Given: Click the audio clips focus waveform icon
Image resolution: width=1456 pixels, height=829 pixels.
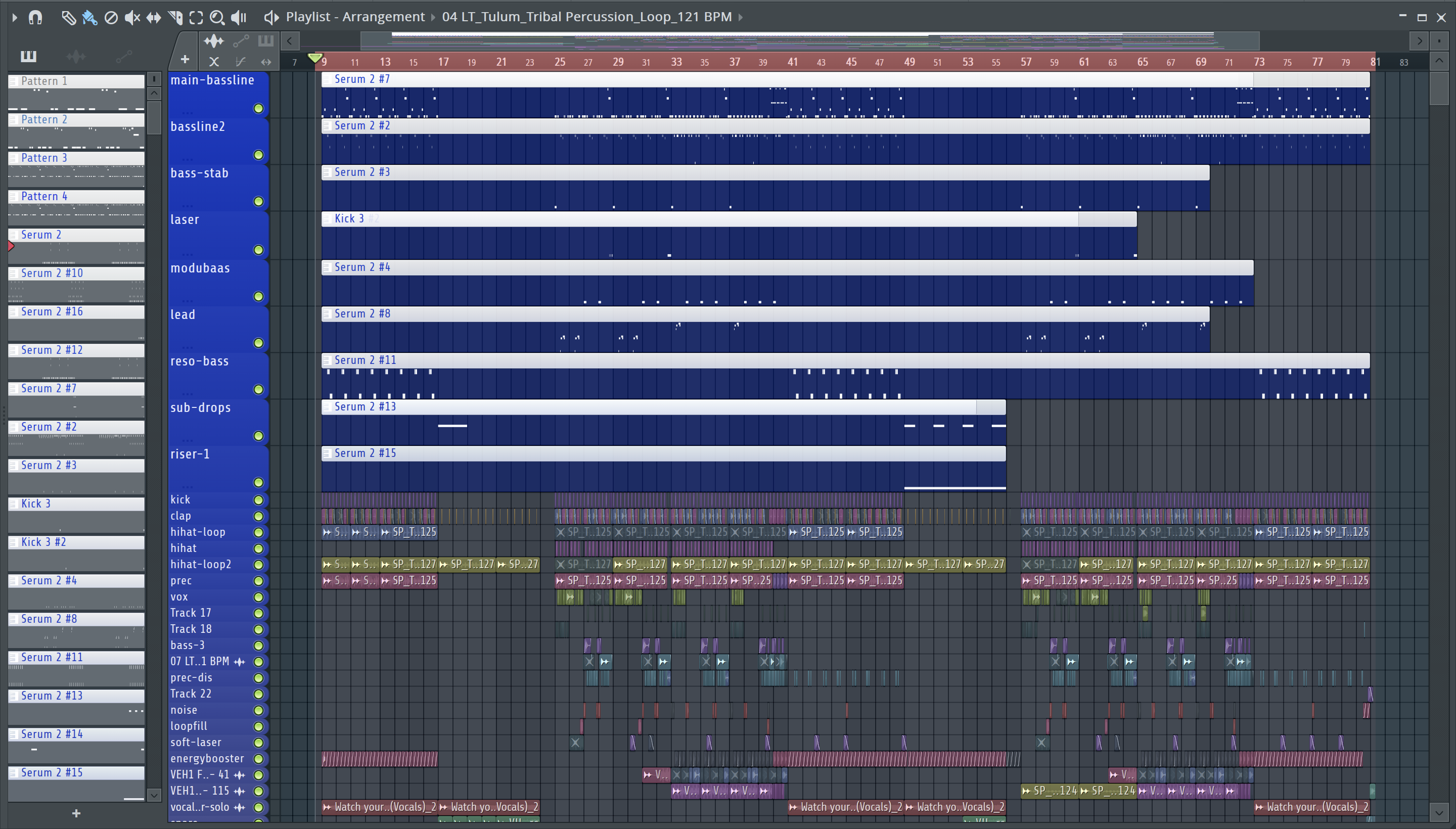Looking at the screenshot, I should 213,41.
